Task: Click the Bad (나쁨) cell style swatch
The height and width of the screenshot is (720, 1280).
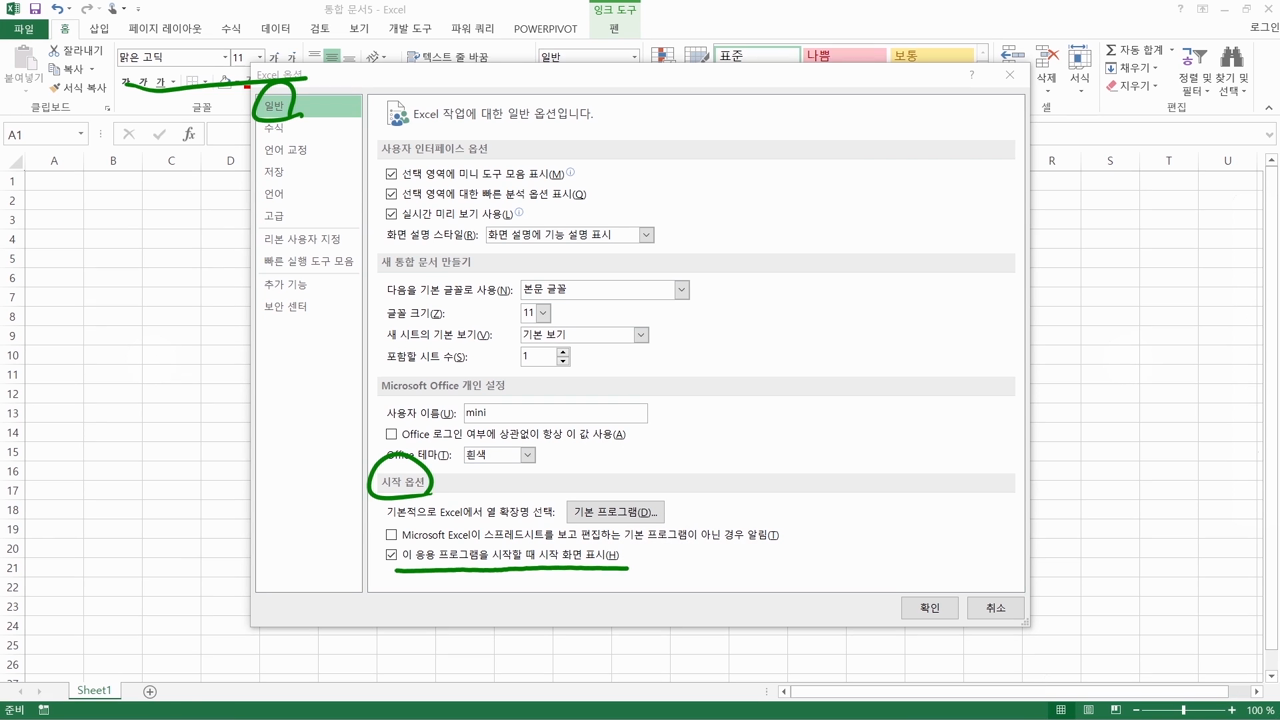Action: [844, 57]
